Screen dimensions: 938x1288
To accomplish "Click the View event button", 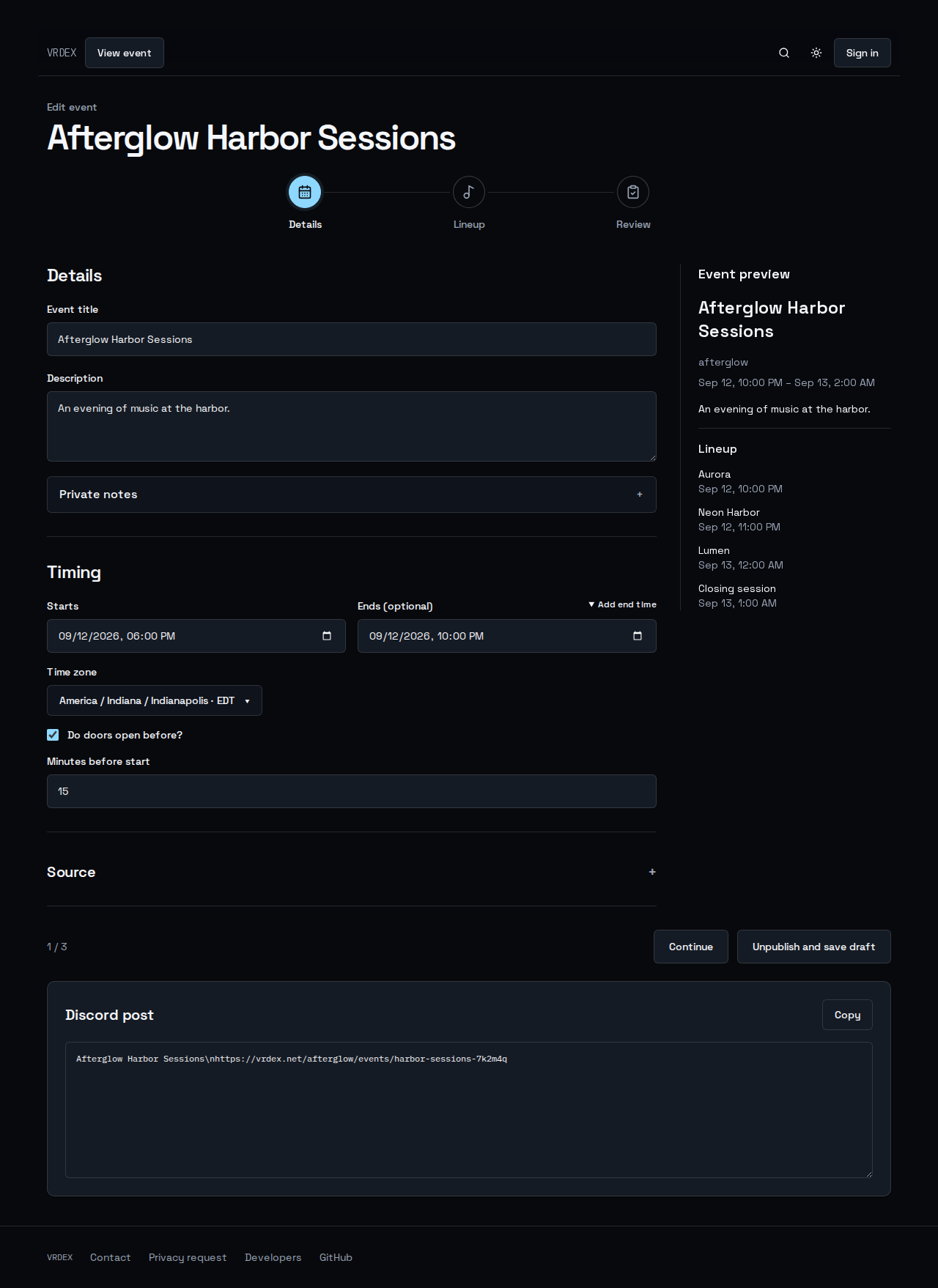I will [x=125, y=53].
